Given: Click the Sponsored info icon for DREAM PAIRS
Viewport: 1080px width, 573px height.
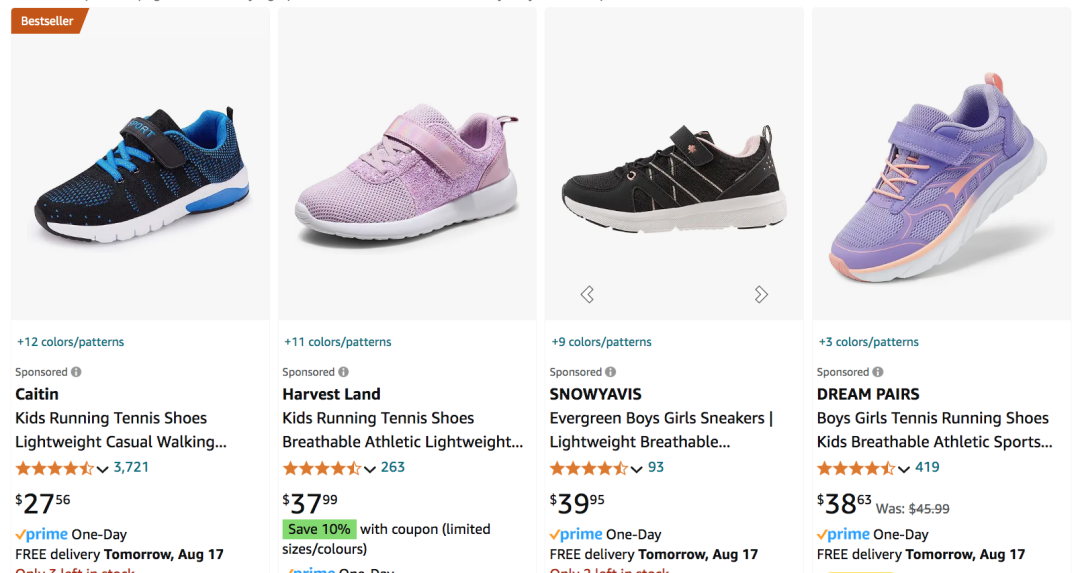Looking at the screenshot, I should click(877, 372).
